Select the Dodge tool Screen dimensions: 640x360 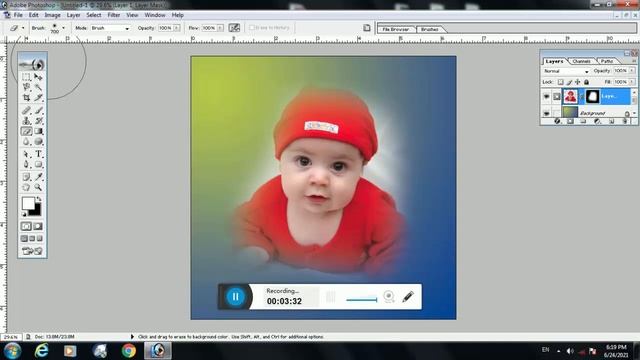pos(38,142)
